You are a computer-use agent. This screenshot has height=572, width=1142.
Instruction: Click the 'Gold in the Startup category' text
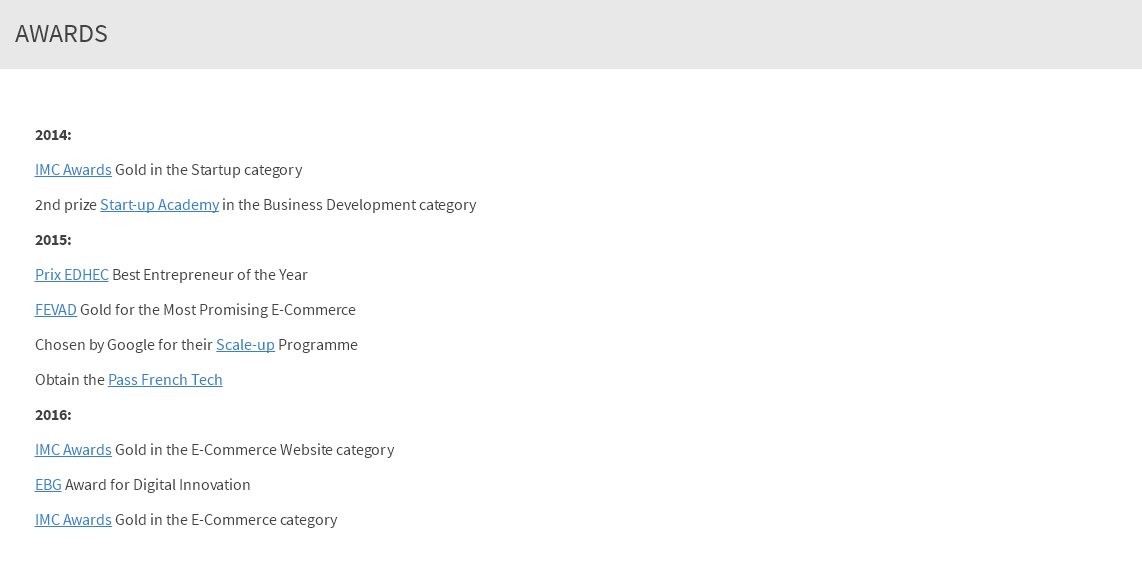click(208, 170)
